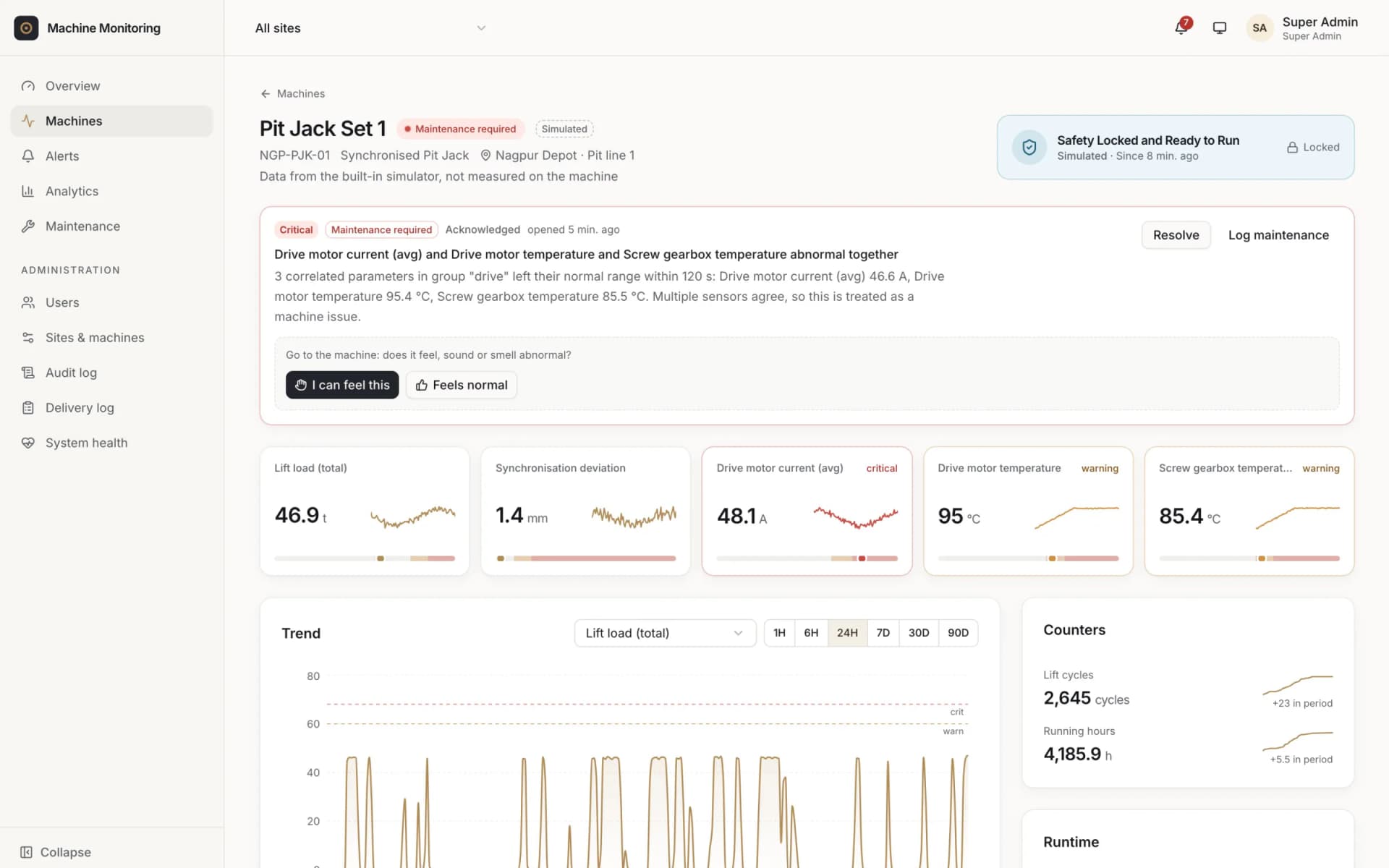Click the Machines pulse icon
The width and height of the screenshot is (1389, 868).
point(28,121)
